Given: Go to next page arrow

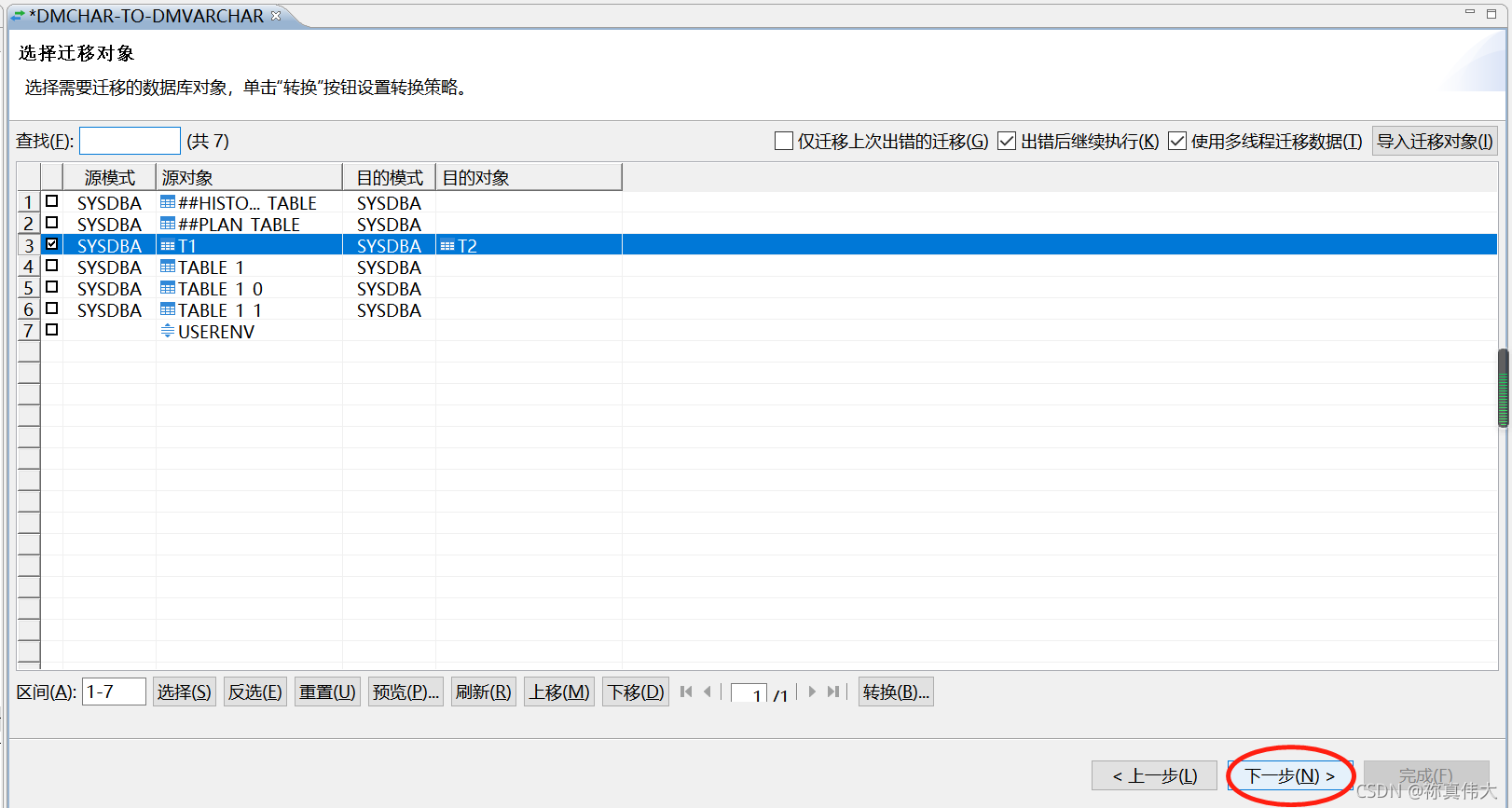Looking at the screenshot, I should click(812, 692).
